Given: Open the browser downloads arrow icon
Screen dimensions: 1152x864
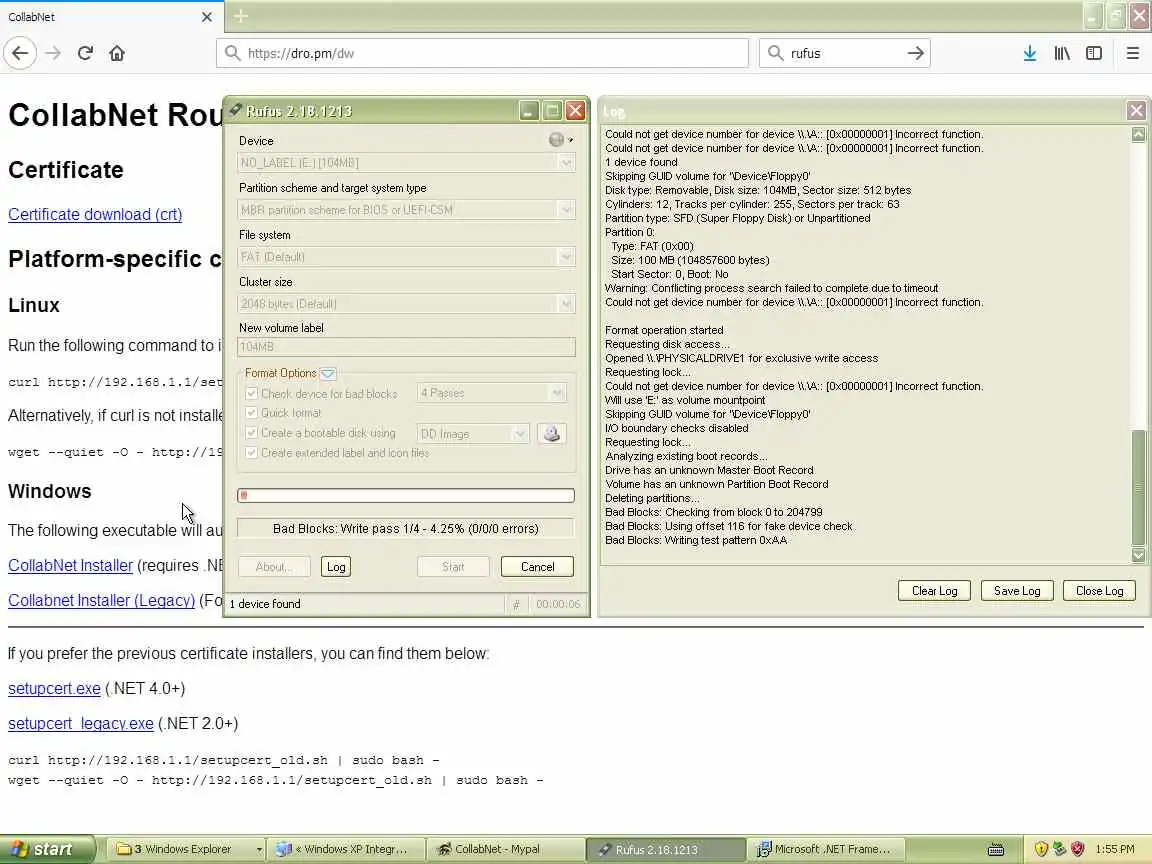Looking at the screenshot, I should [1029, 53].
